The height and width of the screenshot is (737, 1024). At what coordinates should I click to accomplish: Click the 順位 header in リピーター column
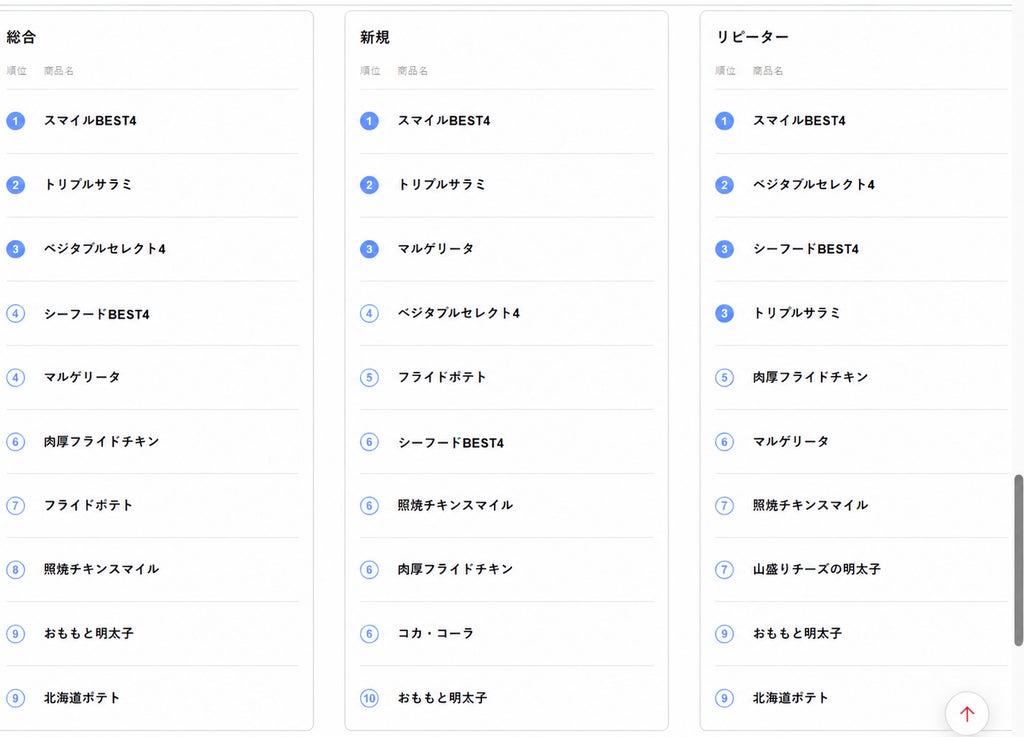725,71
